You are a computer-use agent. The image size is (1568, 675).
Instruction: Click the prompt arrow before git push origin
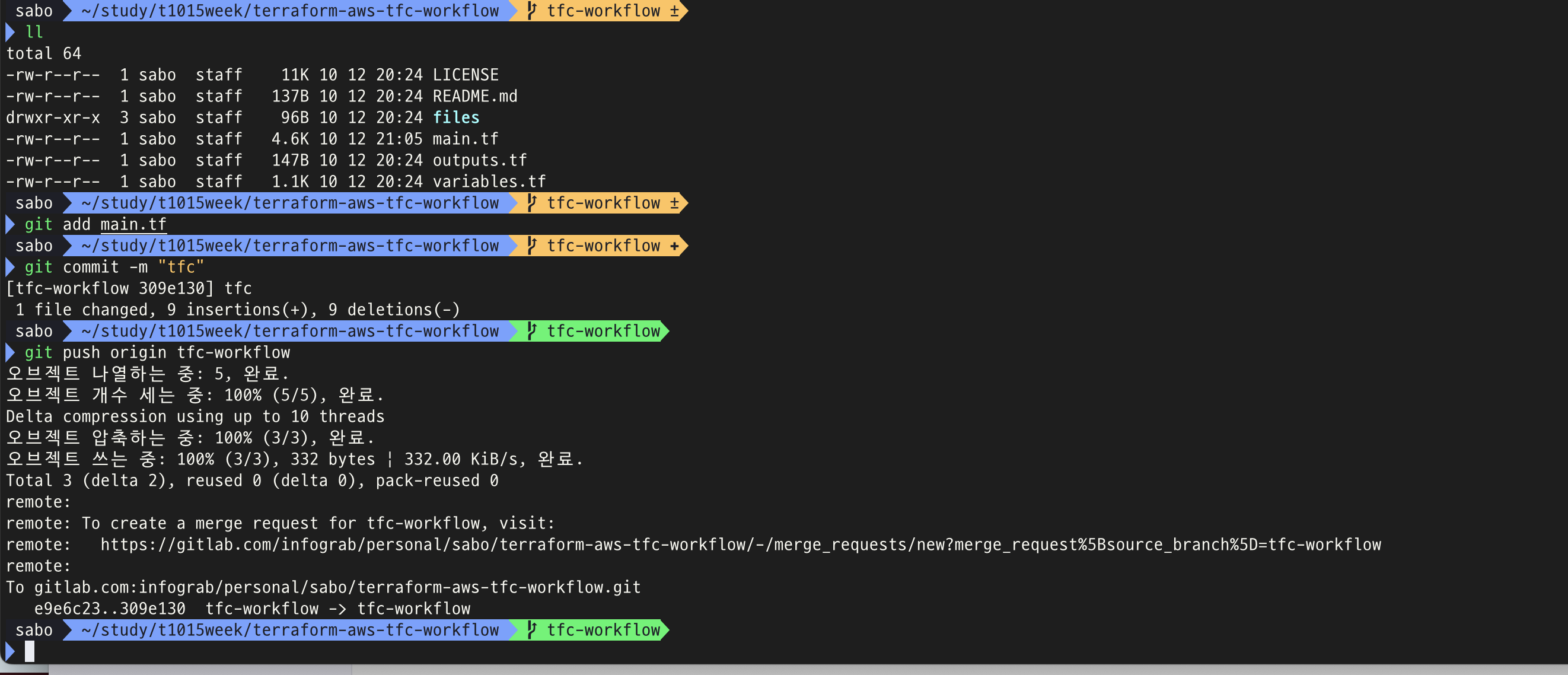(9, 352)
